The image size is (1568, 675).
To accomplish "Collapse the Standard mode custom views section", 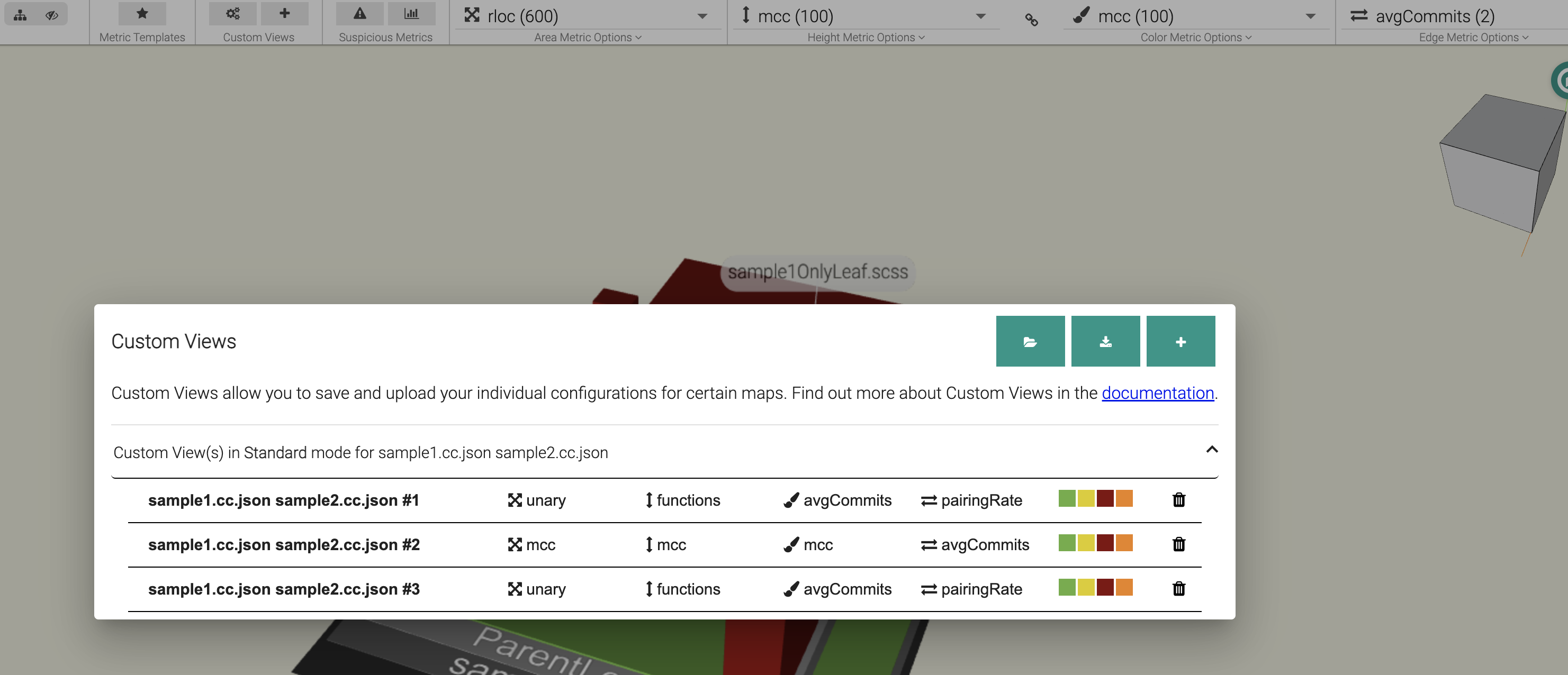I will (x=1211, y=450).
